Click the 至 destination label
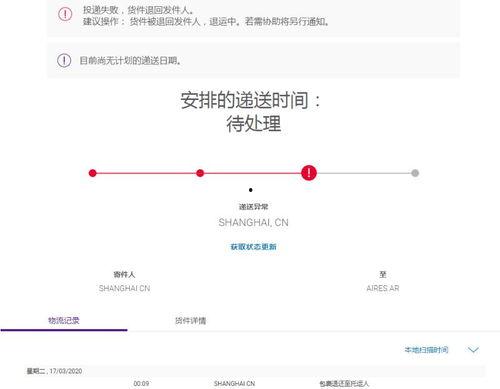The height and width of the screenshot is (389, 500). 383,274
